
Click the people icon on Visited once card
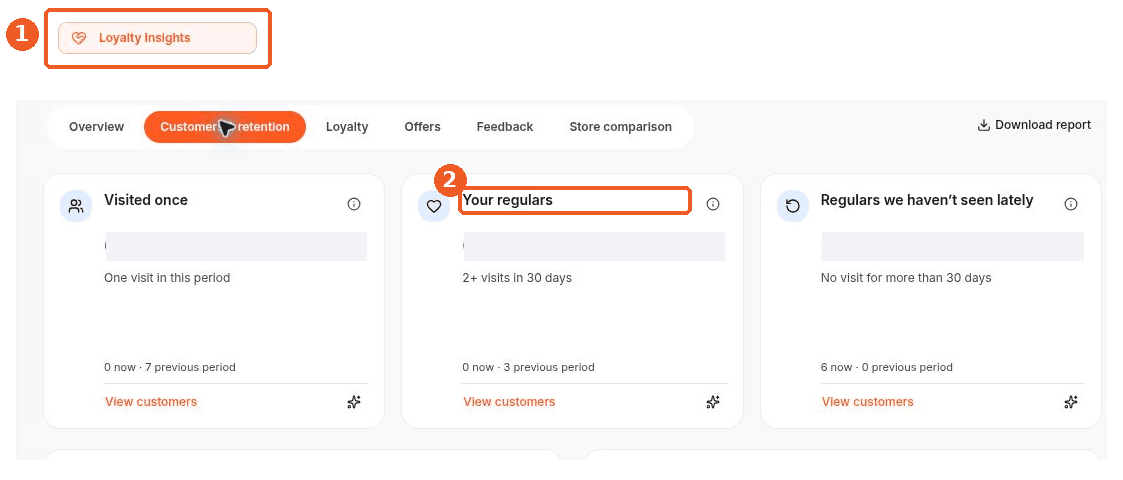(x=76, y=206)
